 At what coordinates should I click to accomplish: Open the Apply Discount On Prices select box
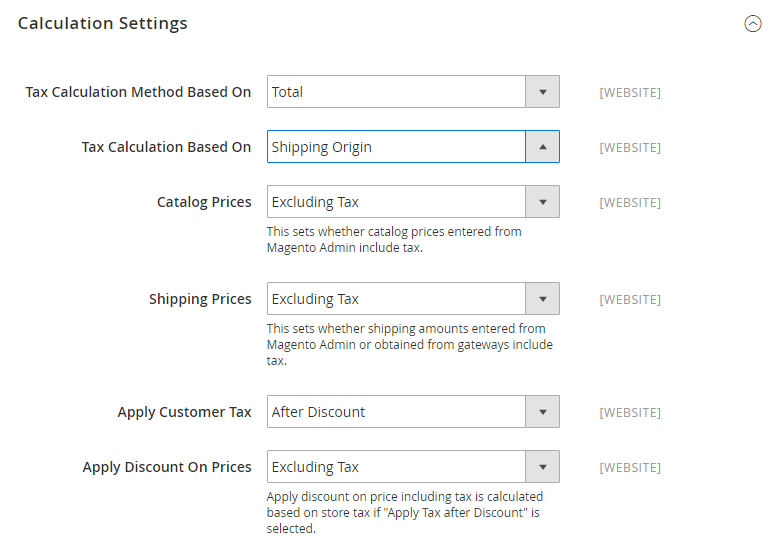[397, 467]
